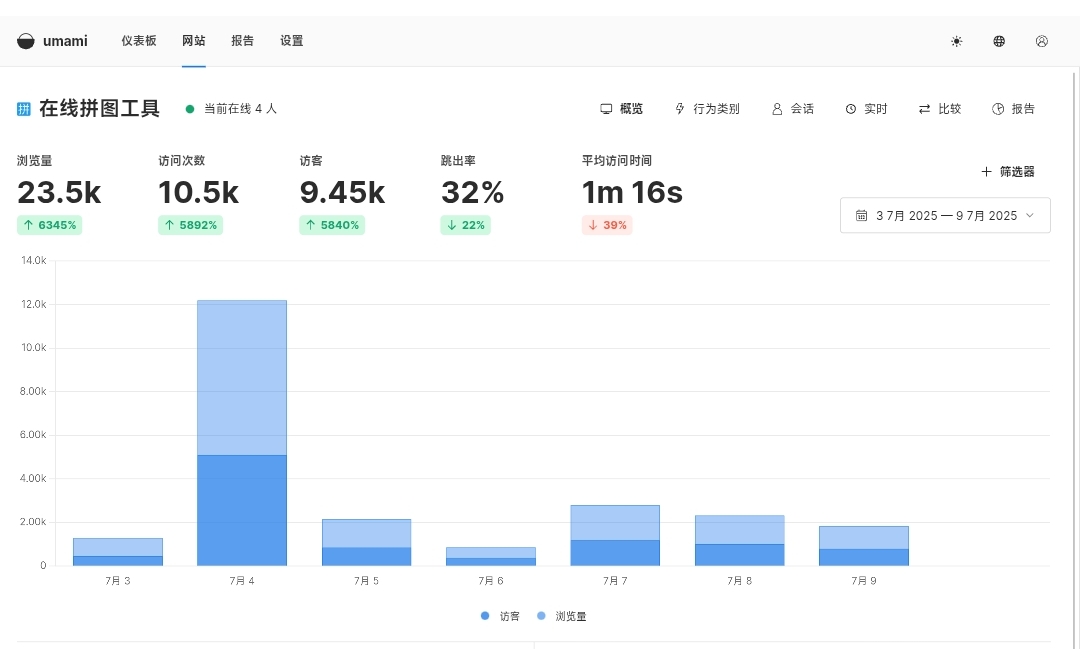
Task: Click the chevron of the date range selector
Action: (1030, 216)
